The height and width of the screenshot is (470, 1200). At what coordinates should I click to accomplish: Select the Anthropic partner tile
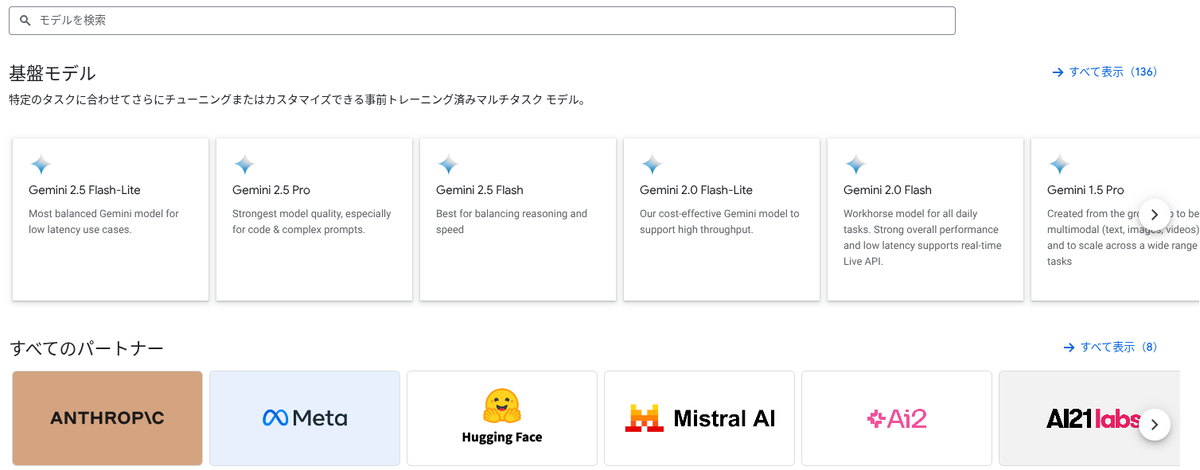107,418
